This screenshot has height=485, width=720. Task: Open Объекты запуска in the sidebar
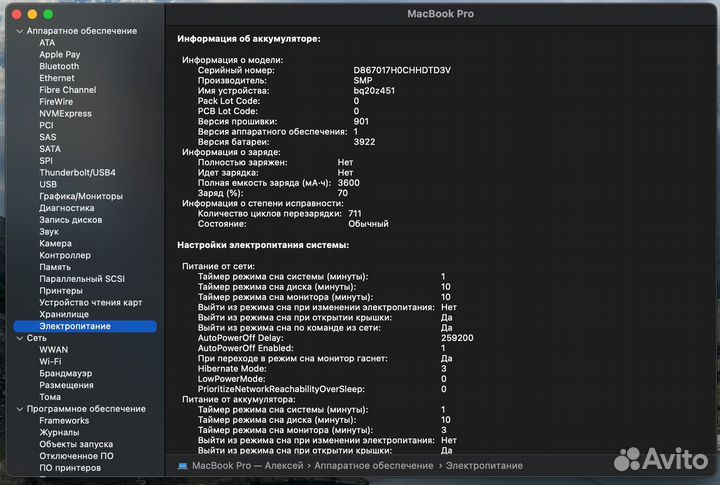pyautogui.click(x=76, y=444)
